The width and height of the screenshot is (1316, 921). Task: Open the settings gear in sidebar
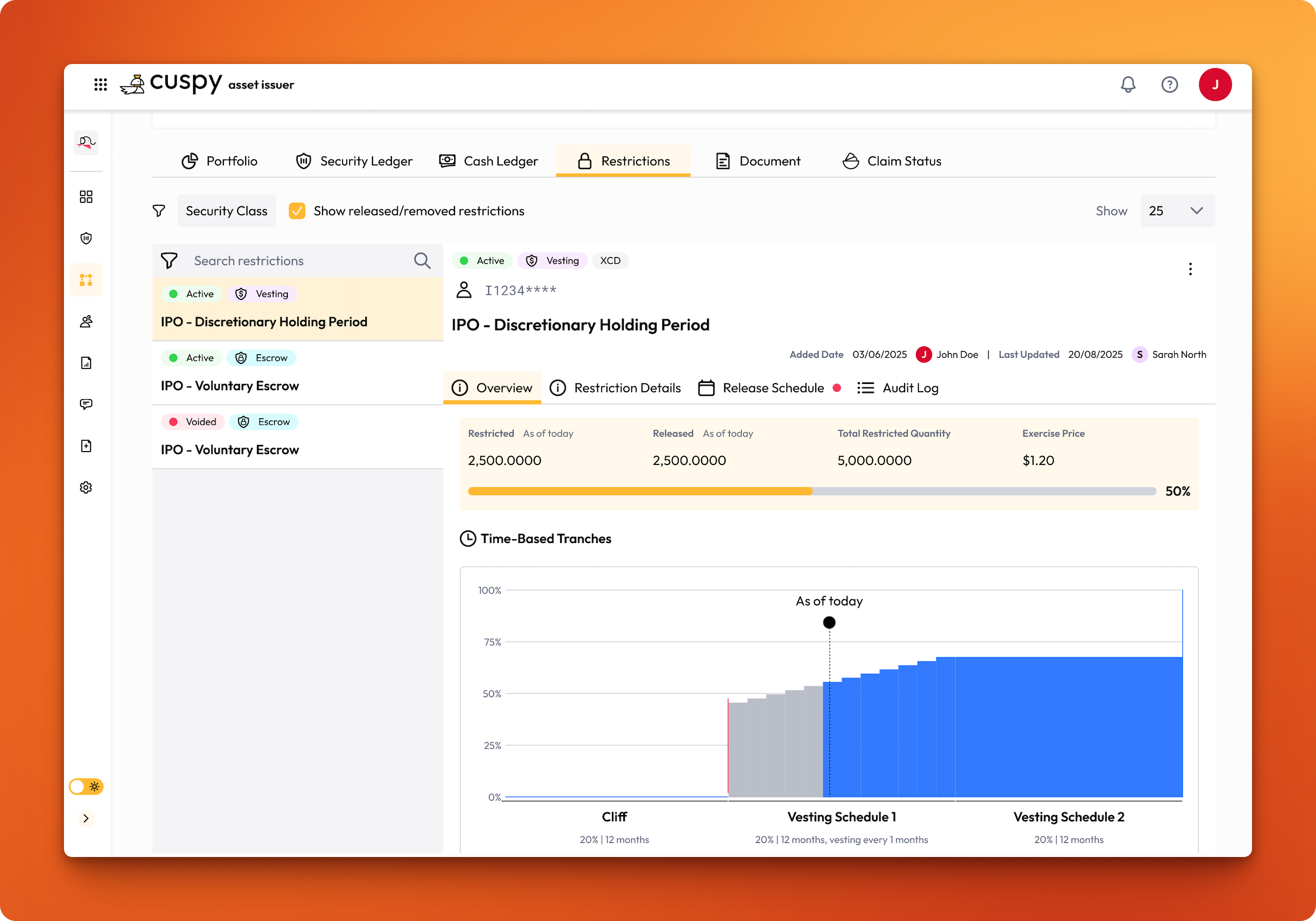(86, 488)
